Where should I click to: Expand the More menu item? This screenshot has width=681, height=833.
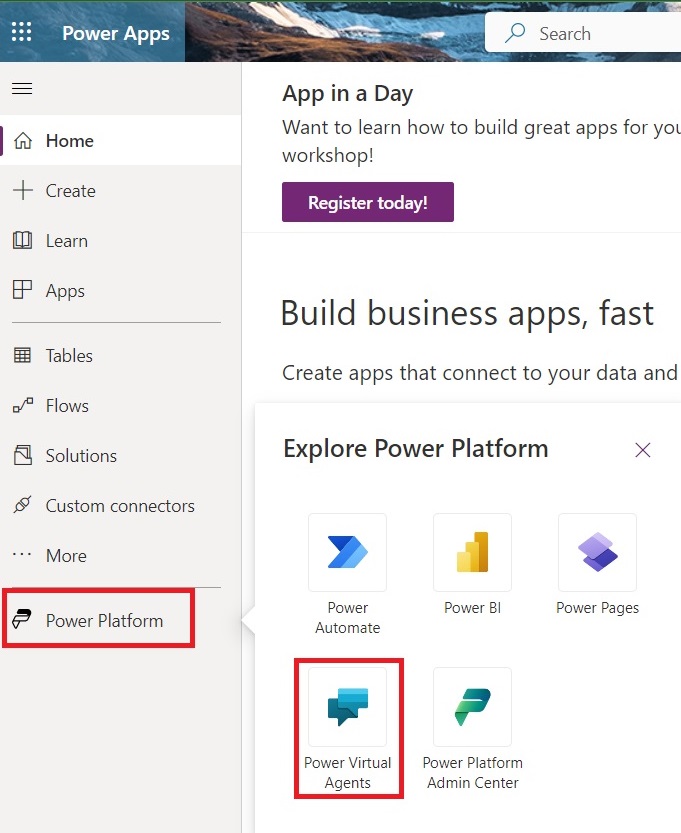click(x=66, y=556)
